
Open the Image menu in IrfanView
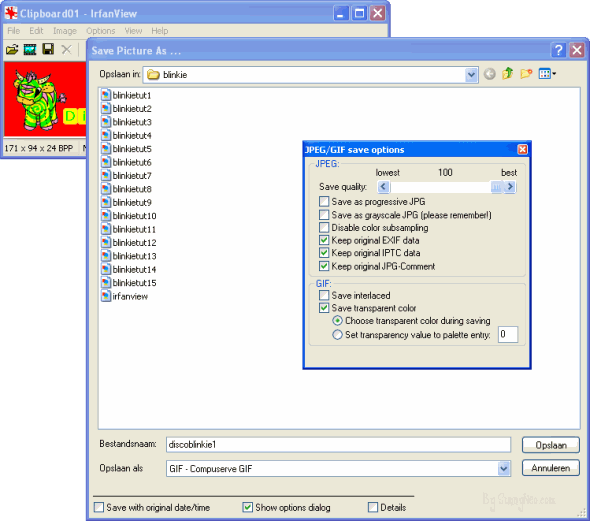pos(65,31)
